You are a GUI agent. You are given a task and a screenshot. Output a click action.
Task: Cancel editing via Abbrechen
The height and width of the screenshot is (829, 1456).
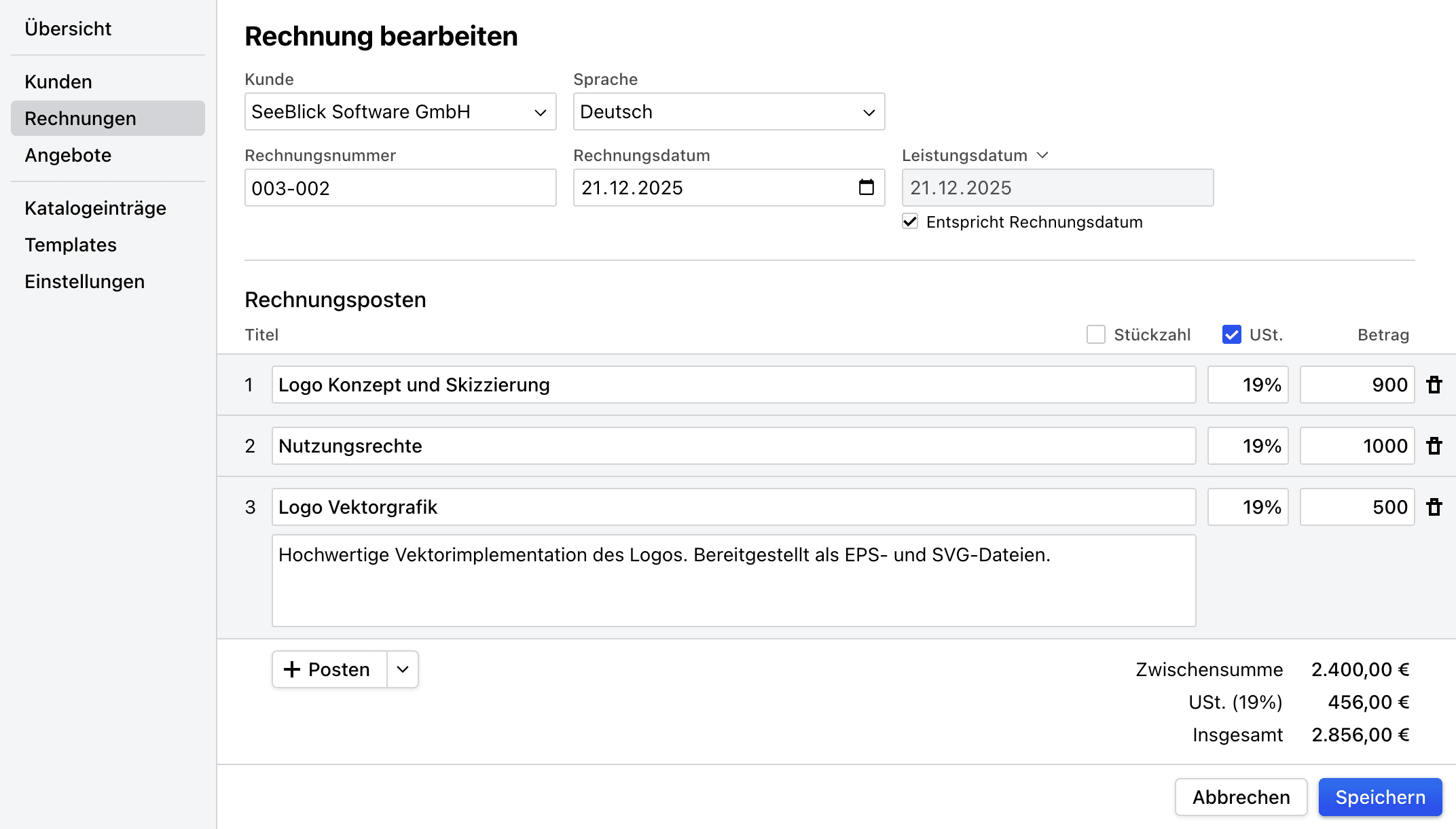(x=1241, y=796)
